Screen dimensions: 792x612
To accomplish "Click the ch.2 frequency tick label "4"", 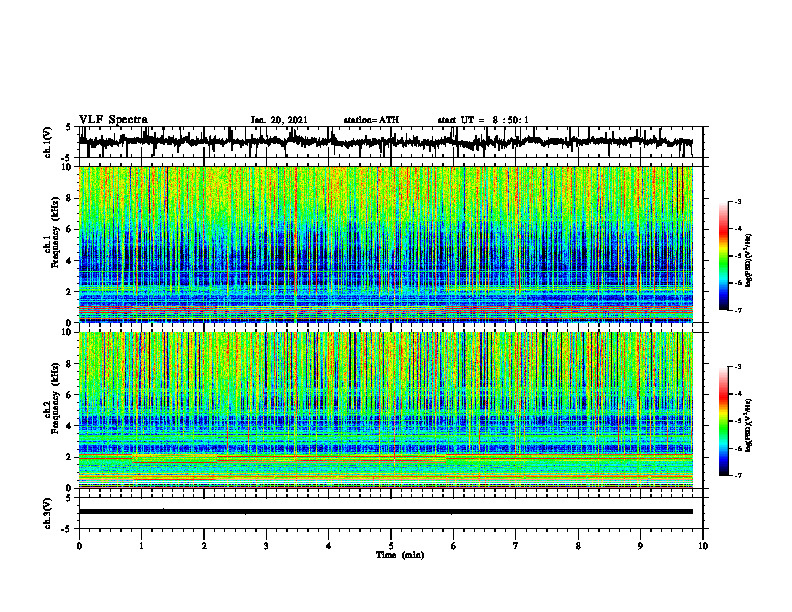I will tap(70, 426).
